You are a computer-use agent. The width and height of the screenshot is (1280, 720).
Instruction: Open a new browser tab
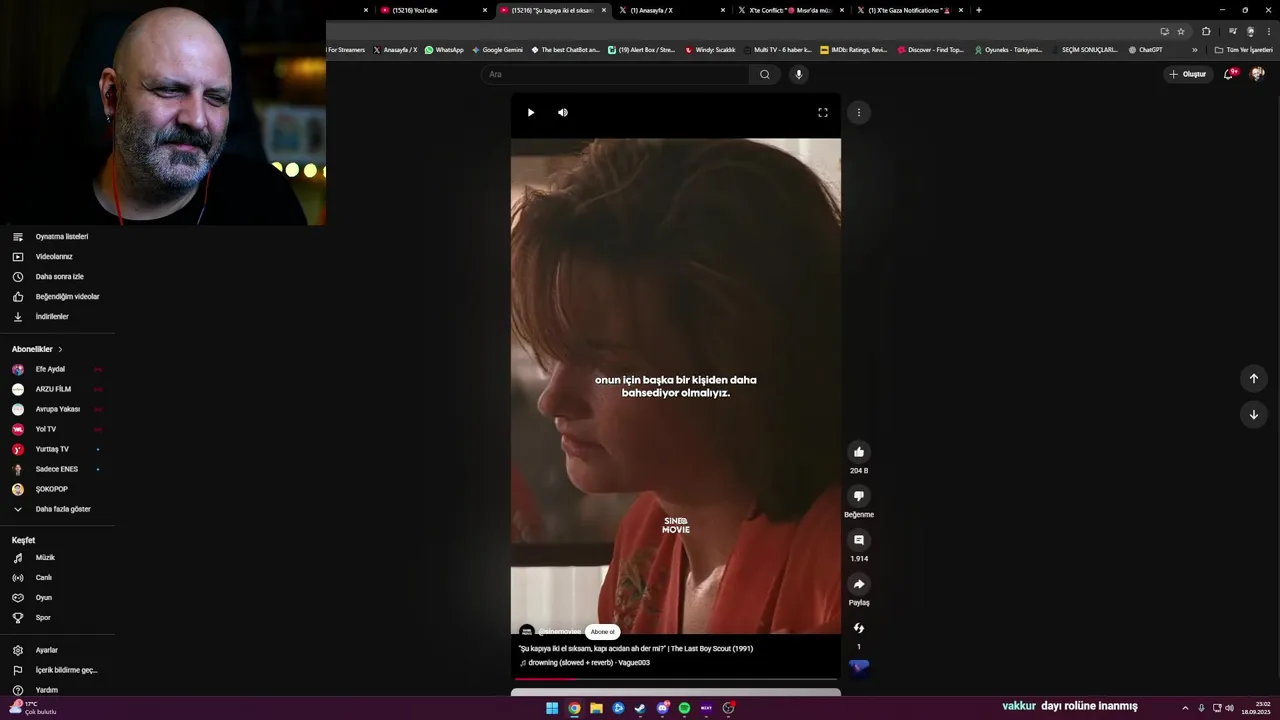click(979, 10)
